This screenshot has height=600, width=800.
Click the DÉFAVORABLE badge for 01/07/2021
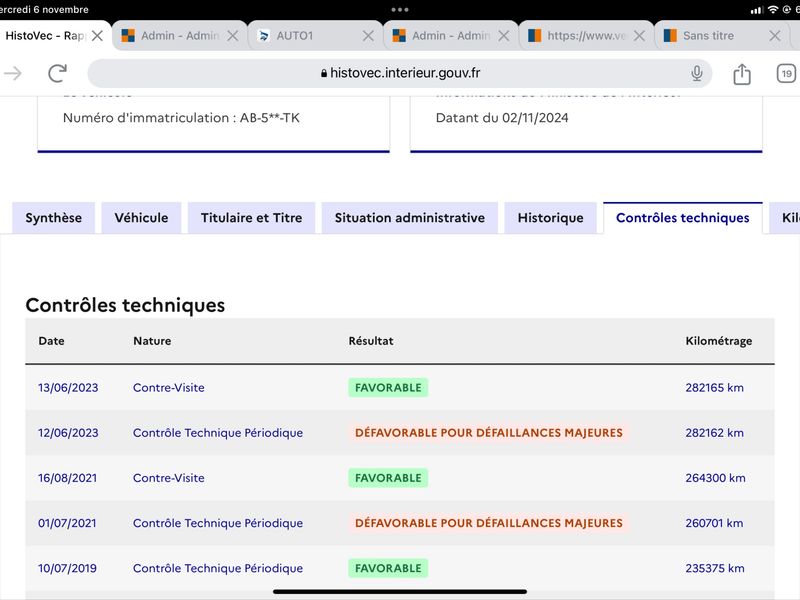pyautogui.click(x=489, y=523)
